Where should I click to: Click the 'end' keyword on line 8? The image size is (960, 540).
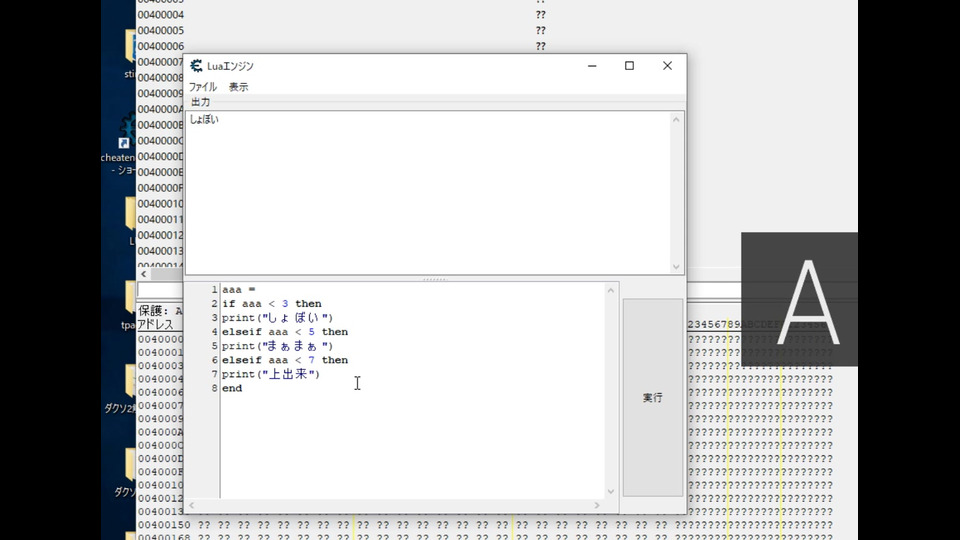(232, 388)
